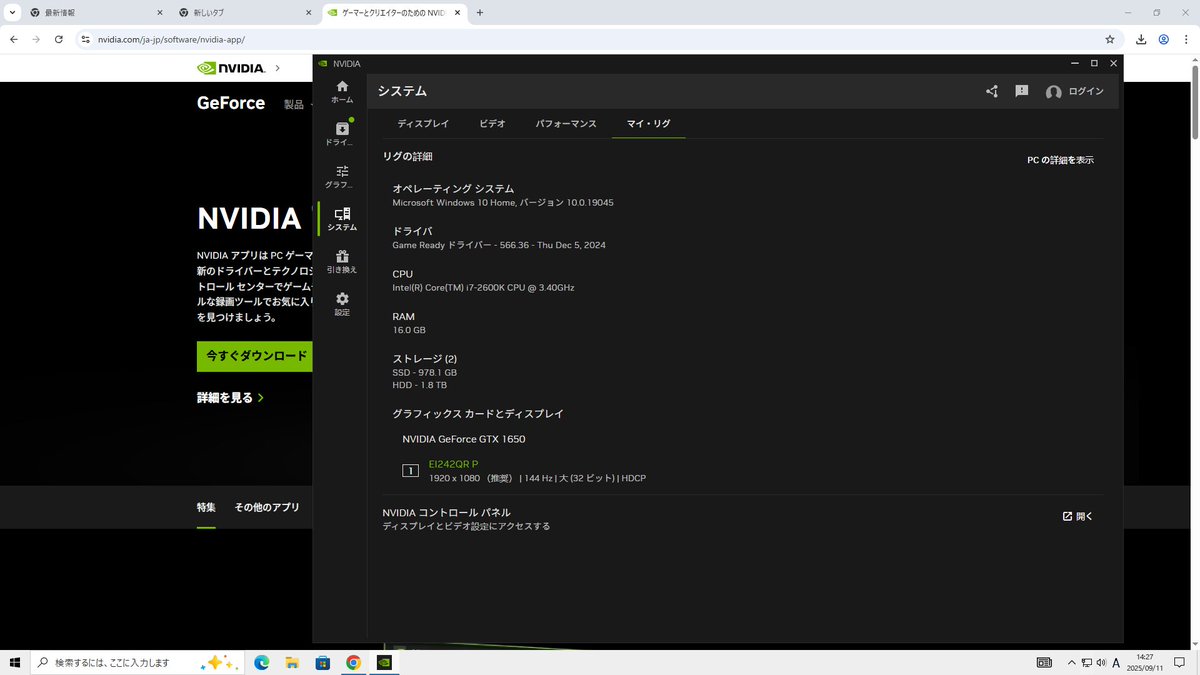Click 今すぐダウンロード on the webpage
This screenshot has height=675, width=1200.
click(256, 356)
